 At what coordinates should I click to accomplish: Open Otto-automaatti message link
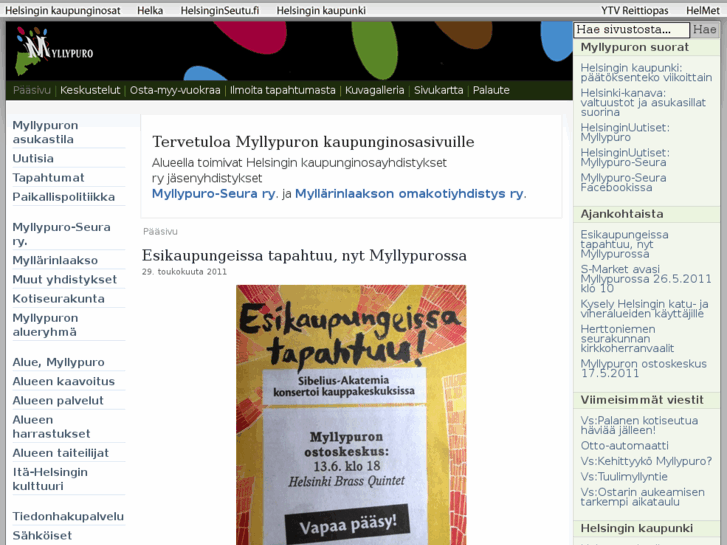tap(624, 445)
